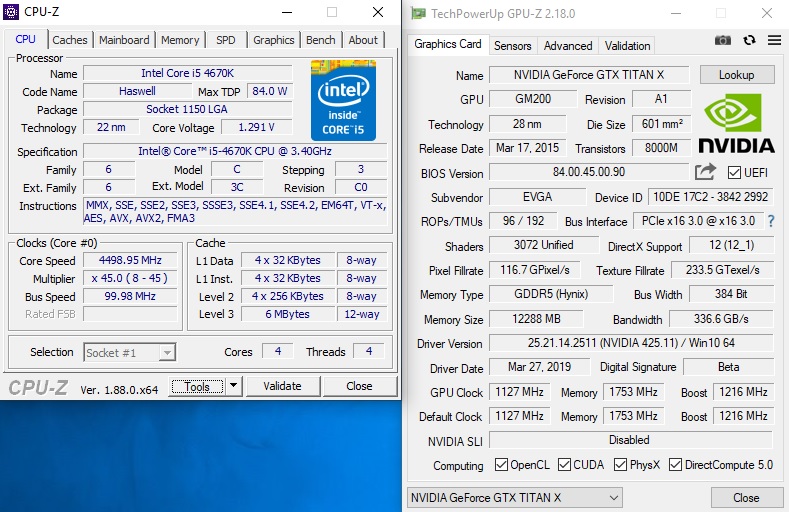Image resolution: width=789 pixels, height=512 pixels.
Task: Open the GPU selector NVIDIA GeForce GTX TITAN X
Action: coord(515,497)
